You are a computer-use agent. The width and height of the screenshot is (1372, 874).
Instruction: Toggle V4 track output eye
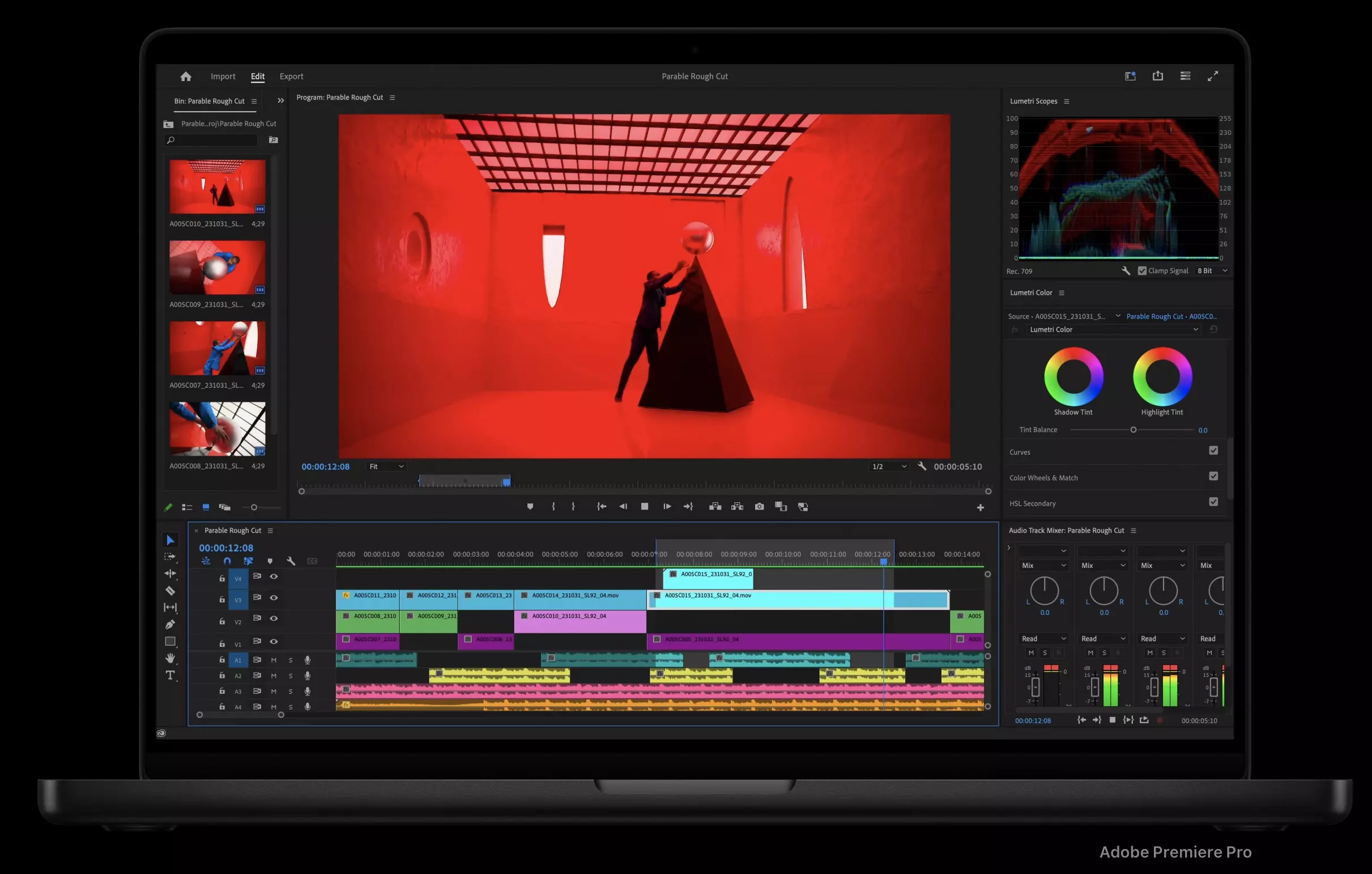click(x=274, y=577)
